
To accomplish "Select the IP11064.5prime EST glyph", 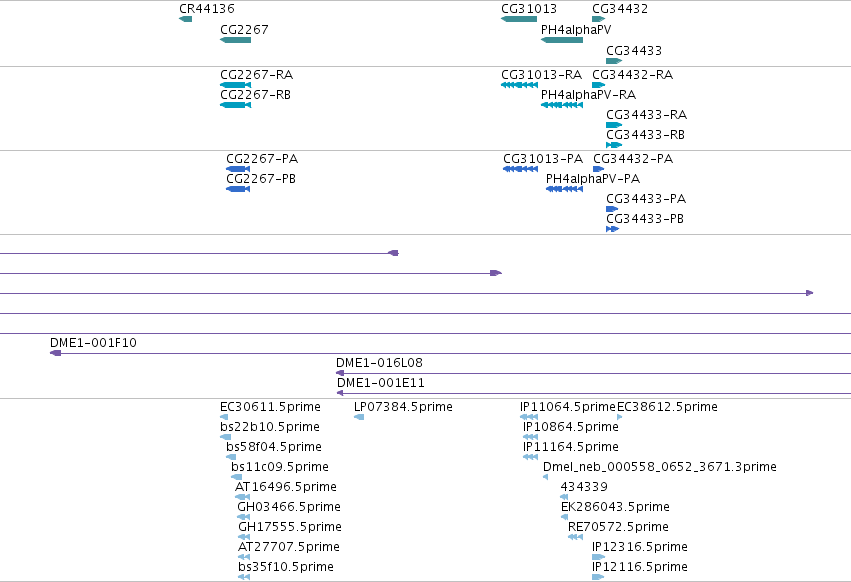I will 529,417.
